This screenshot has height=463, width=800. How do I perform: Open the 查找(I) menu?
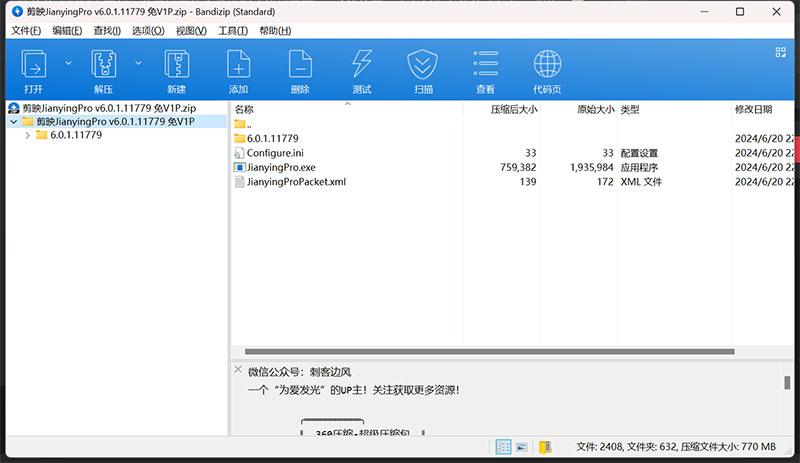(107, 31)
